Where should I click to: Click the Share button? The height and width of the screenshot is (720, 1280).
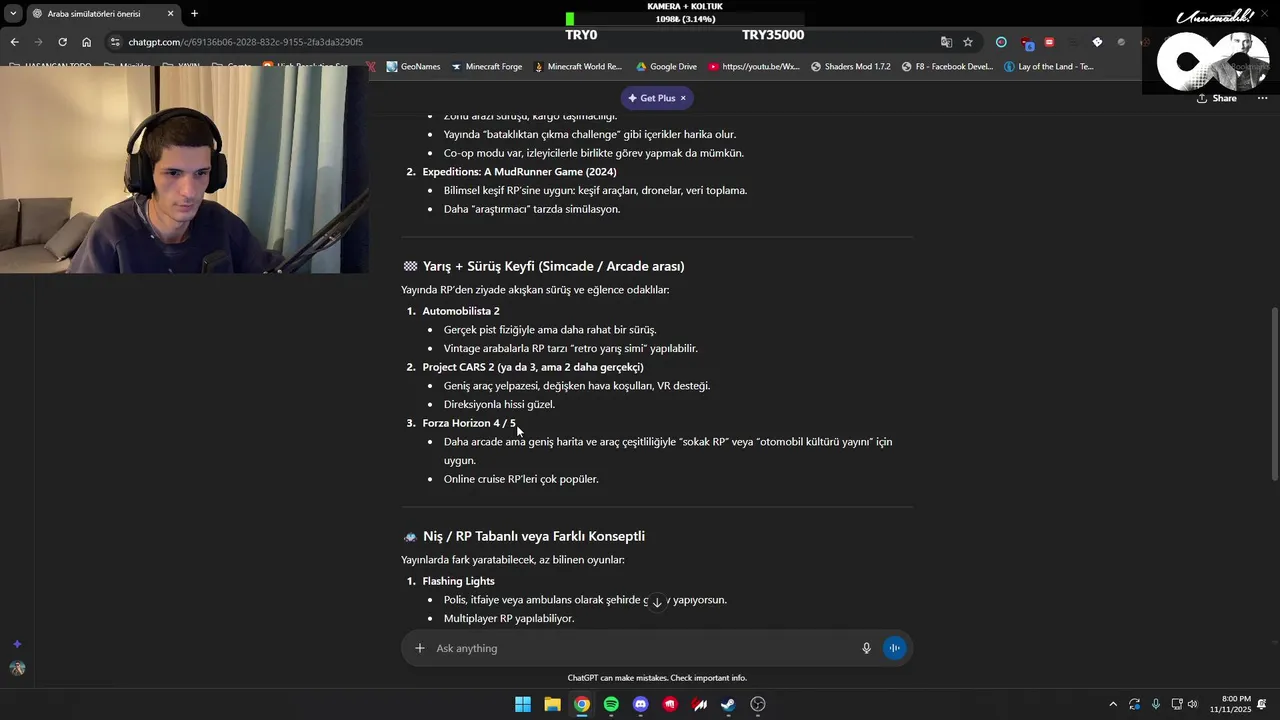1217,98
